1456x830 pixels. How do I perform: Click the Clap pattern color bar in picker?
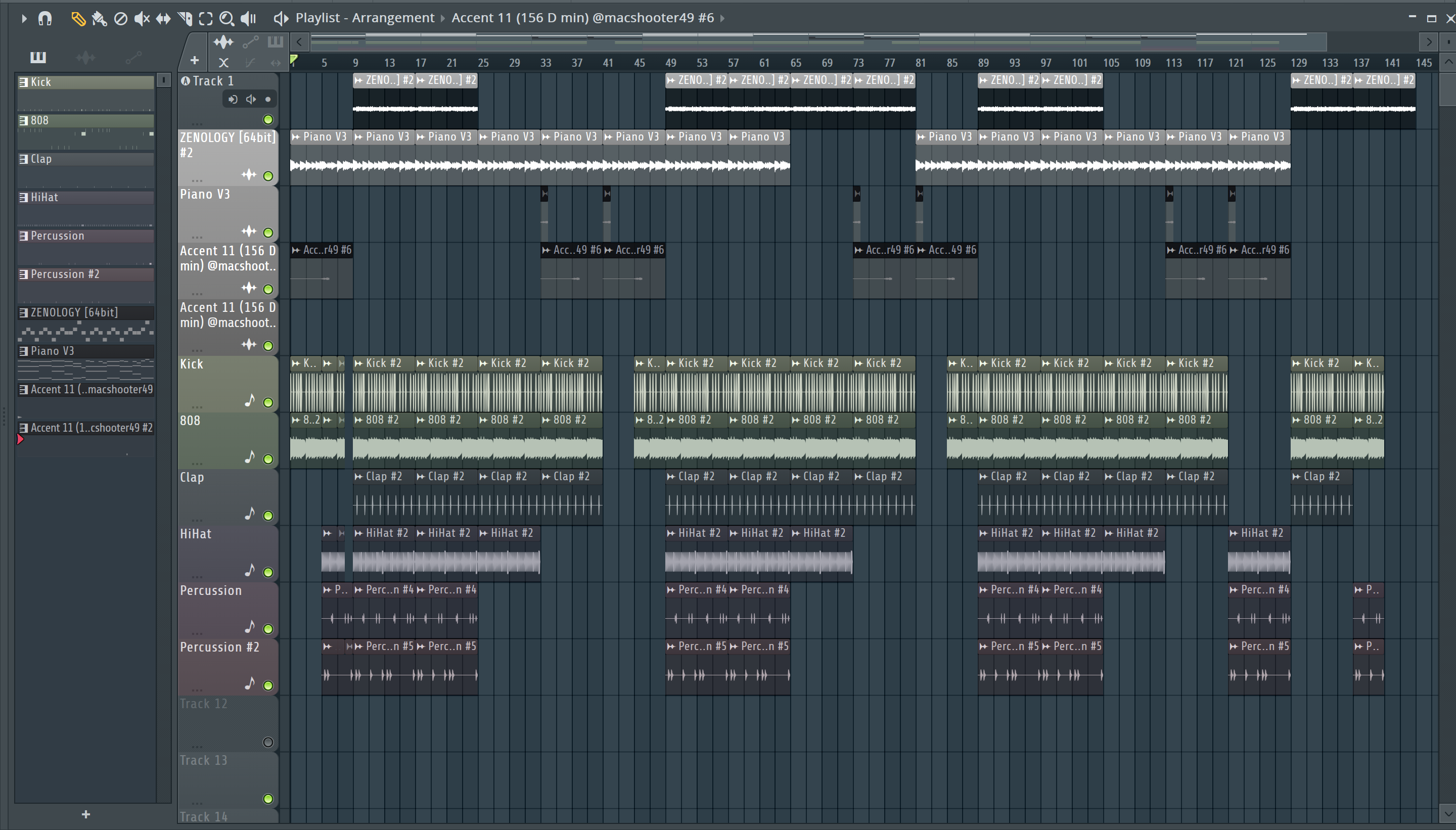(85, 159)
